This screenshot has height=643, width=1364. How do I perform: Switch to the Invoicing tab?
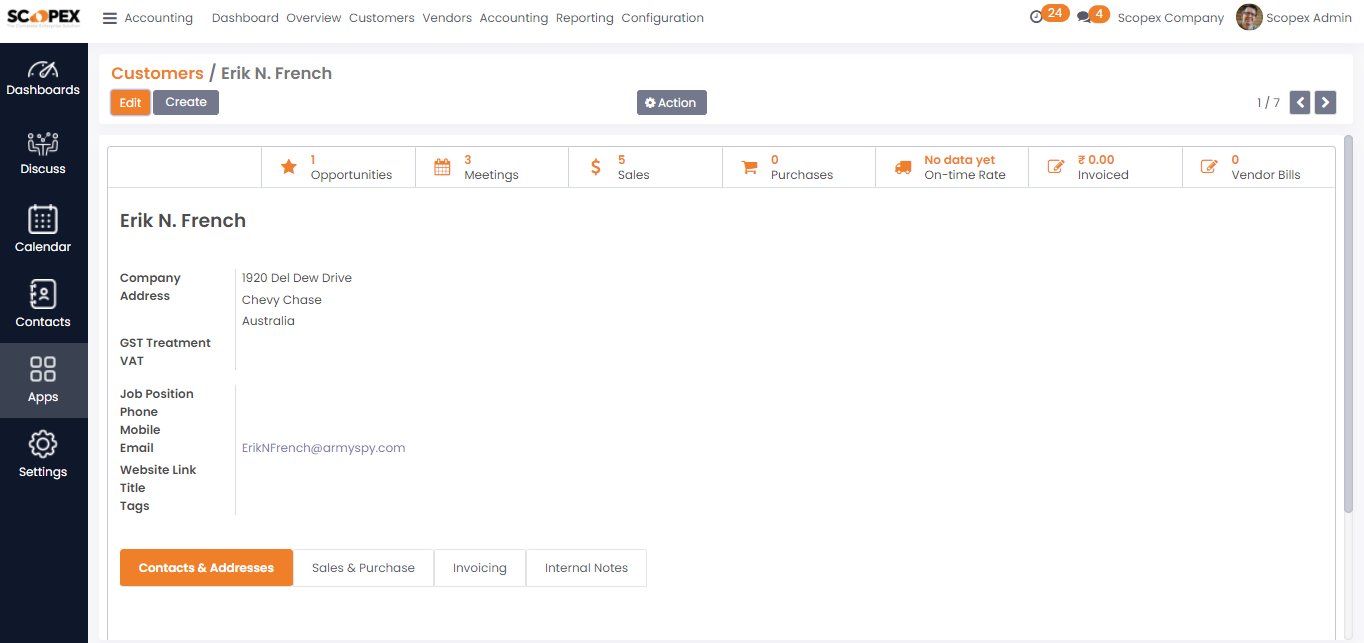point(480,567)
